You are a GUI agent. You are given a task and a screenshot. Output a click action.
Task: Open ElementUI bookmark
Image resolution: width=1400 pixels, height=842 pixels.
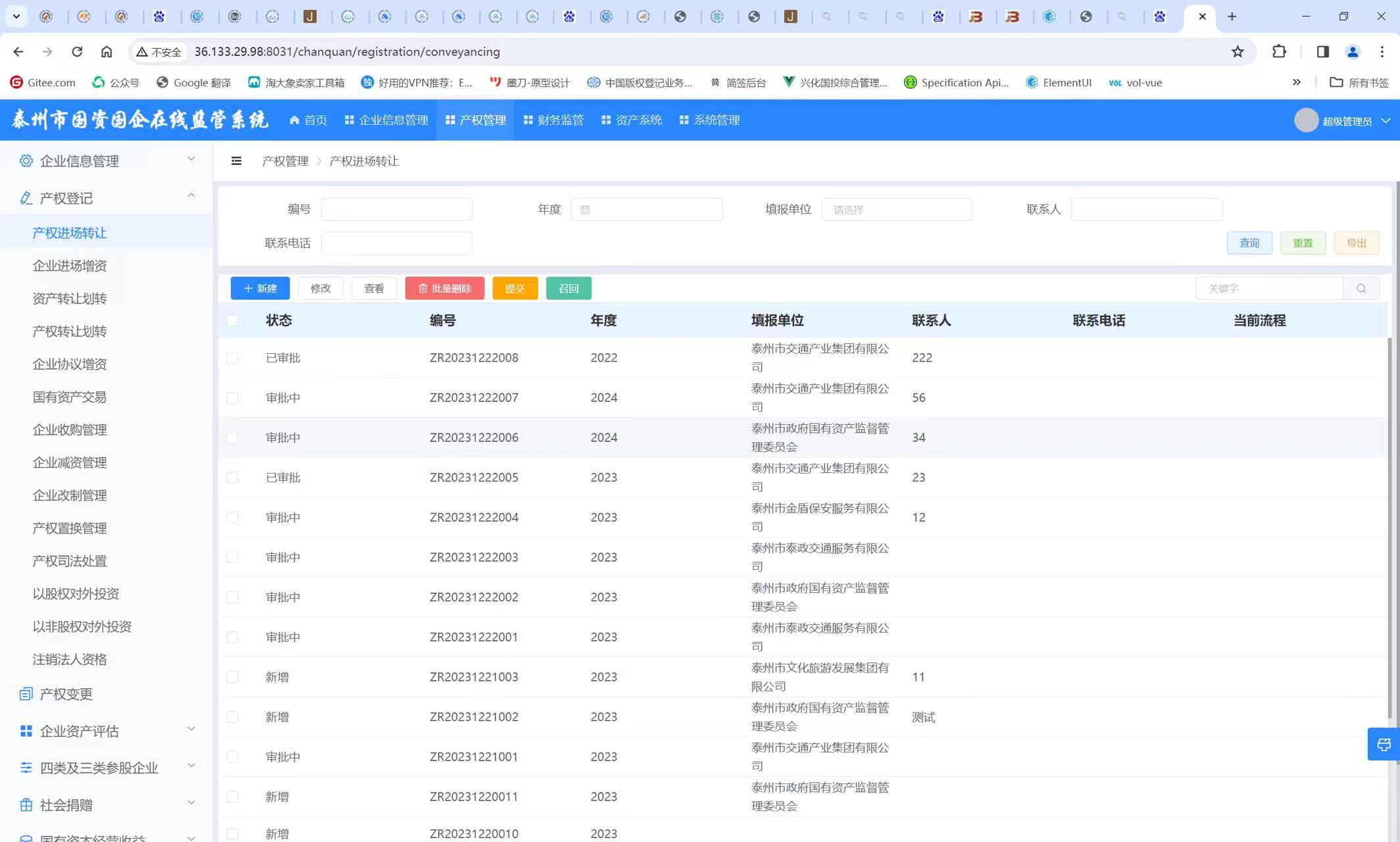pyautogui.click(x=1059, y=82)
